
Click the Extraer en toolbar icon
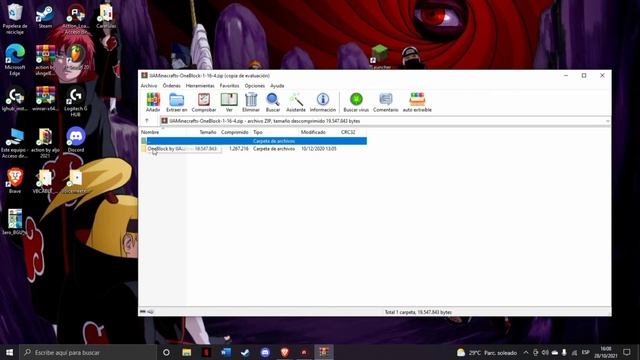pos(176,102)
